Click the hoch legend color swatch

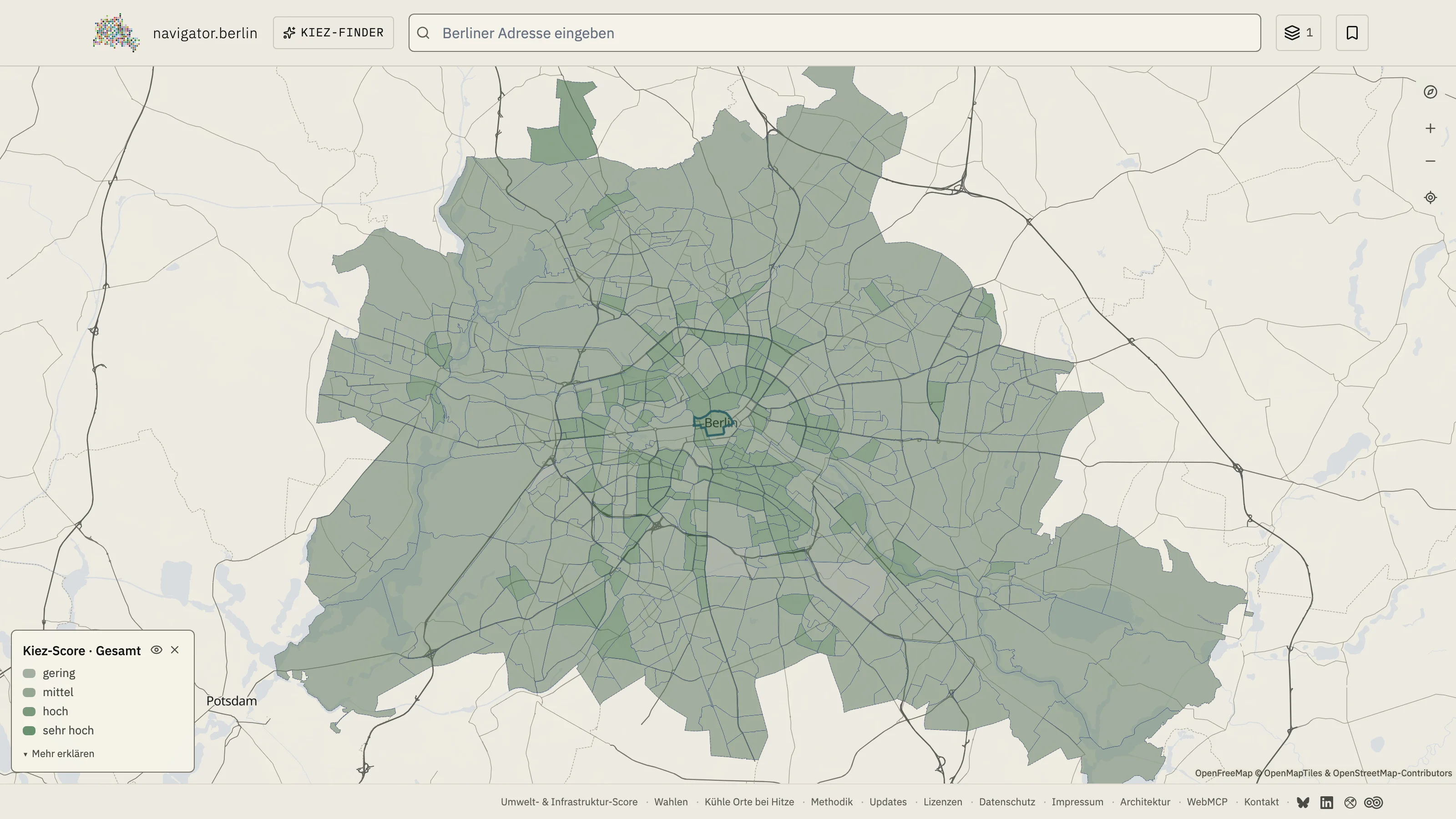click(x=30, y=712)
